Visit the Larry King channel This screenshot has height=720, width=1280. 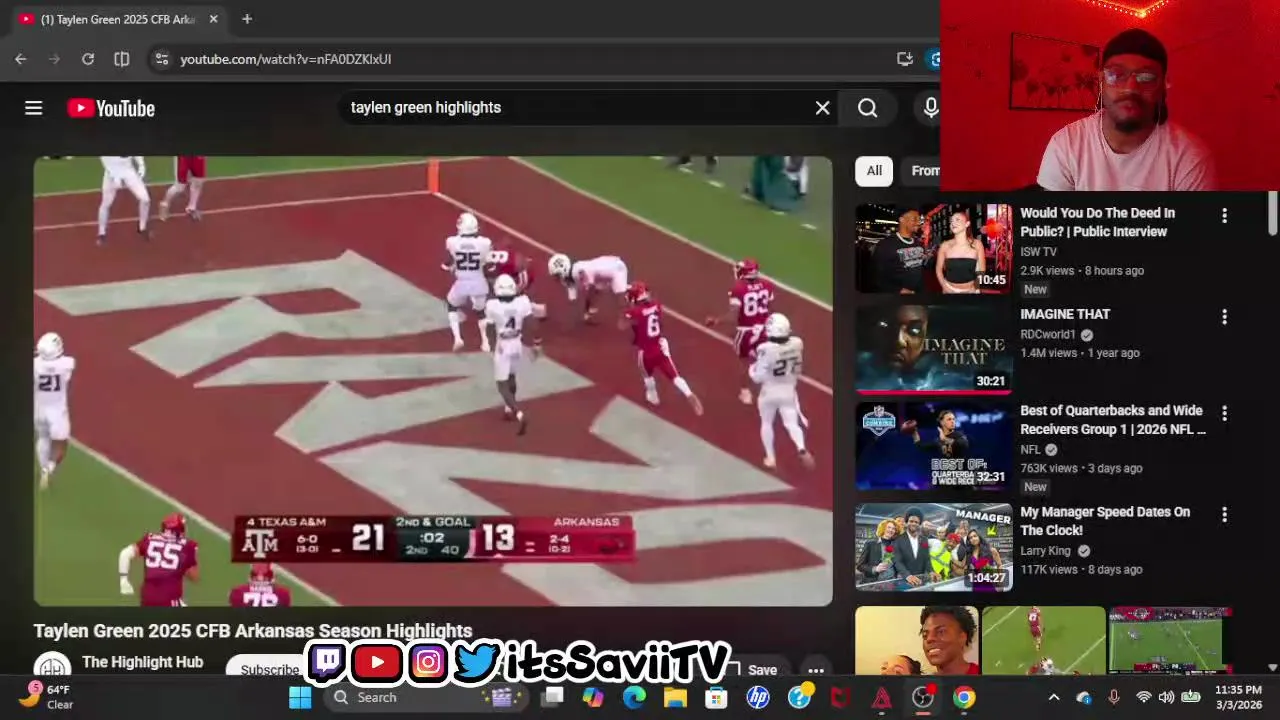point(1045,551)
